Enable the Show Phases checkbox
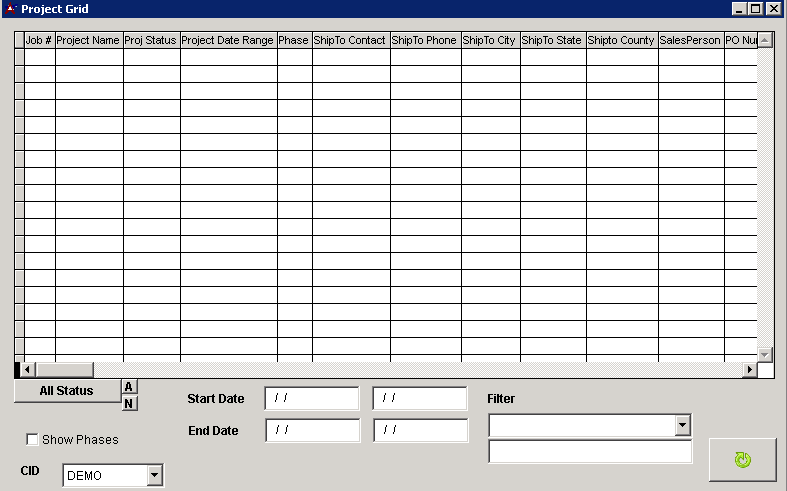Viewport: 787px width, 491px height. tap(33, 439)
